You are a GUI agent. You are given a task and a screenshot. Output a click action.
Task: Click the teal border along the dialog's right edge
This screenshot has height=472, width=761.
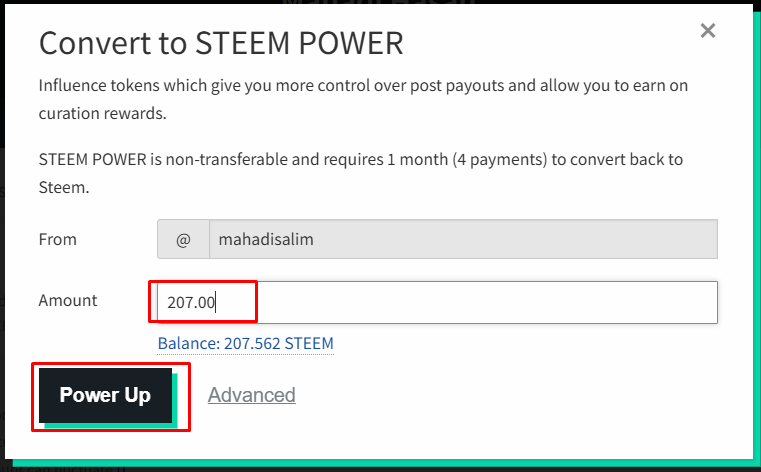(x=756, y=250)
